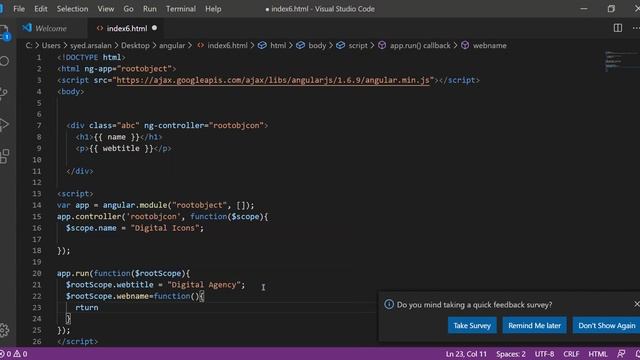The width and height of the screenshot is (640, 360).
Task: Open the Edit menu
Action: click(x=41, y=9)
